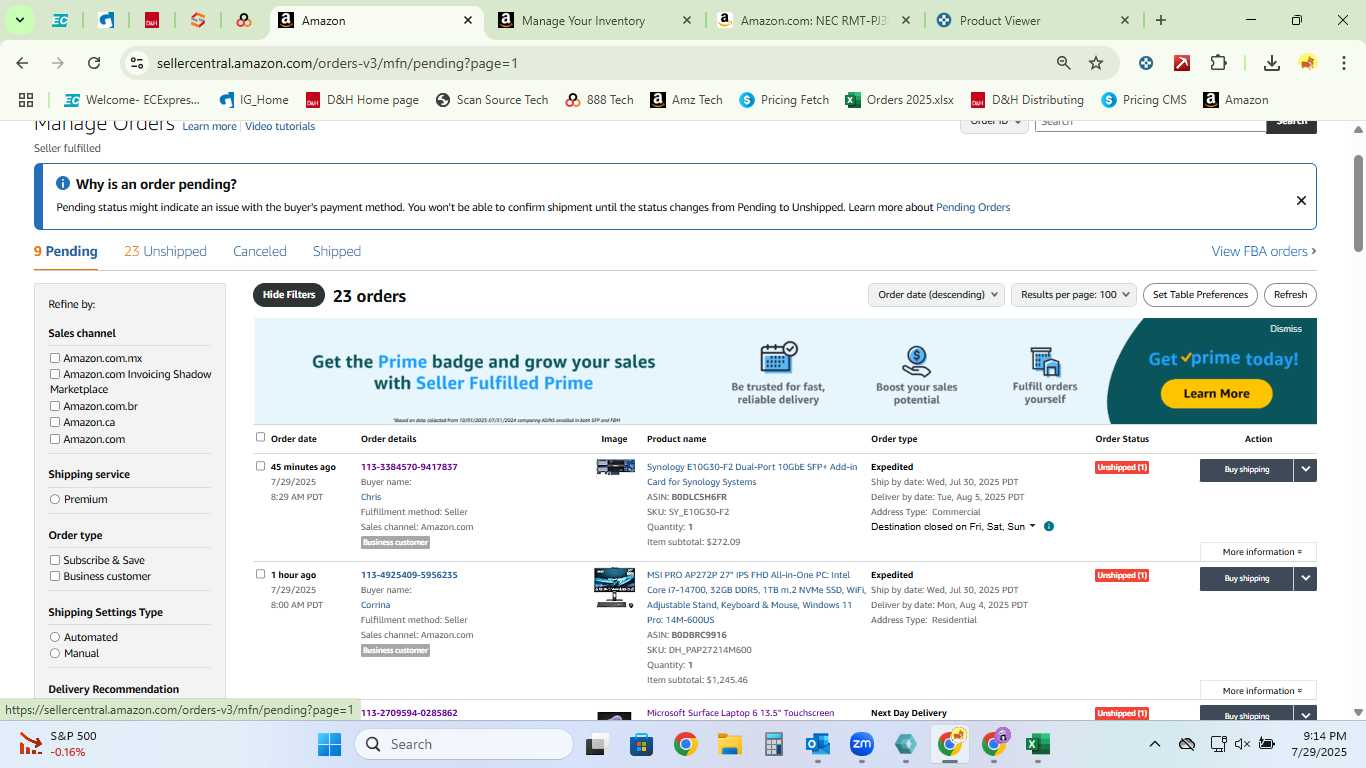1366x768 pixels.
Task: Check Amazon.com Invoicing Shadow Marketplace
Action: 55,374
